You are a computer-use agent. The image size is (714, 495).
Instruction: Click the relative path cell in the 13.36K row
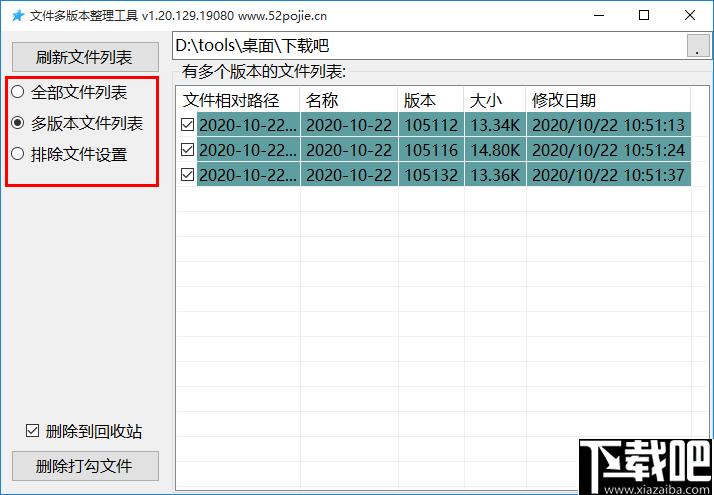(248, 175)
